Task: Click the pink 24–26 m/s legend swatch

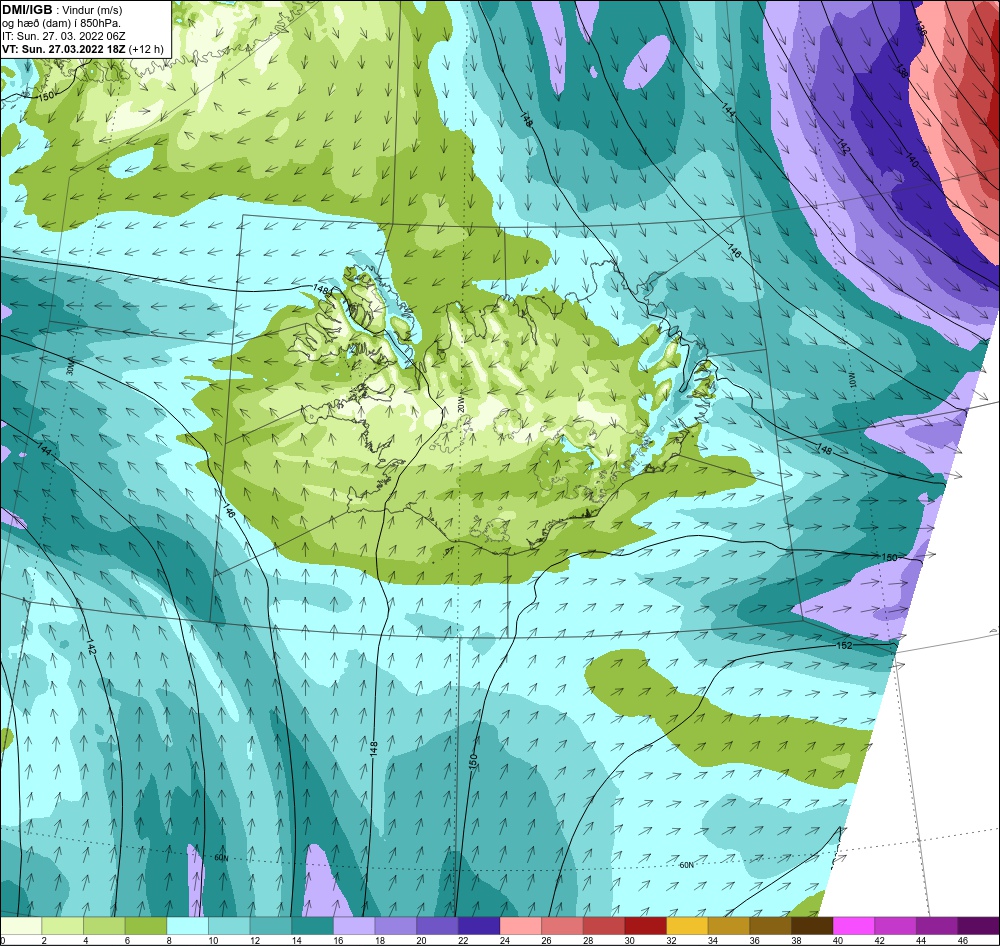Action: [520, 926]
